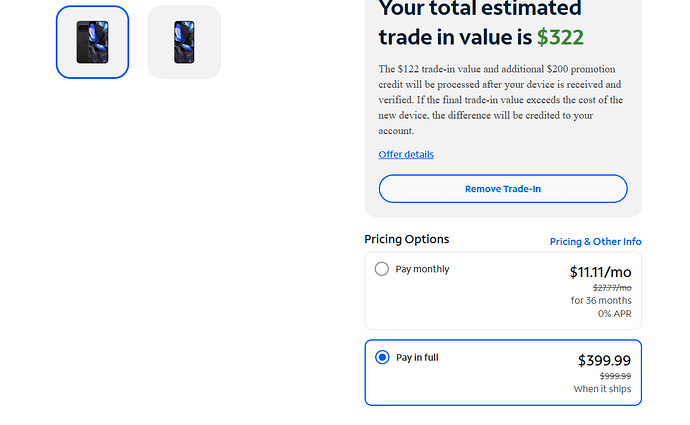The height and width of the screenshot is (425, 690).
Task: Click the $399.99 full price
Action: (x=604, y=360)
